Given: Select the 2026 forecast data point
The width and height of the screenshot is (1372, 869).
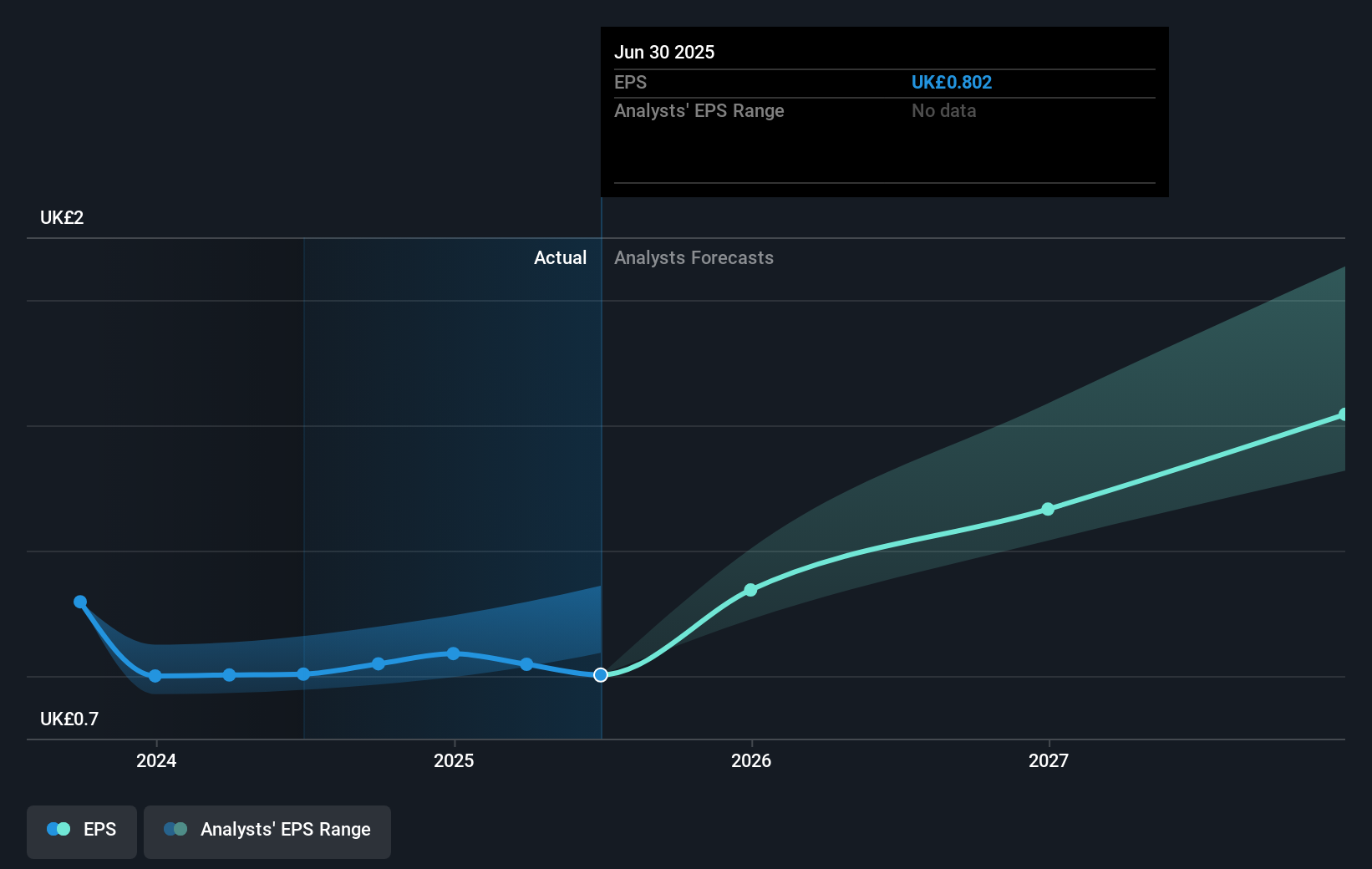Looking at the screenshot, I should pyautogui.click(x=751, y=590).
